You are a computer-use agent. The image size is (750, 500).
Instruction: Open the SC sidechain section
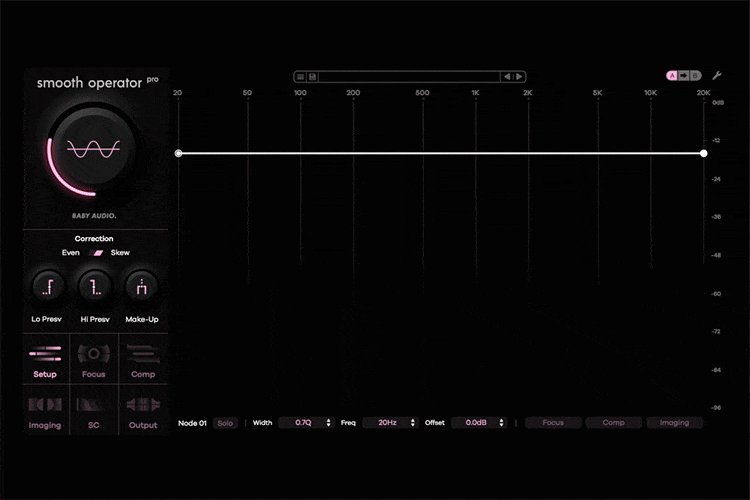click(94, 411)
